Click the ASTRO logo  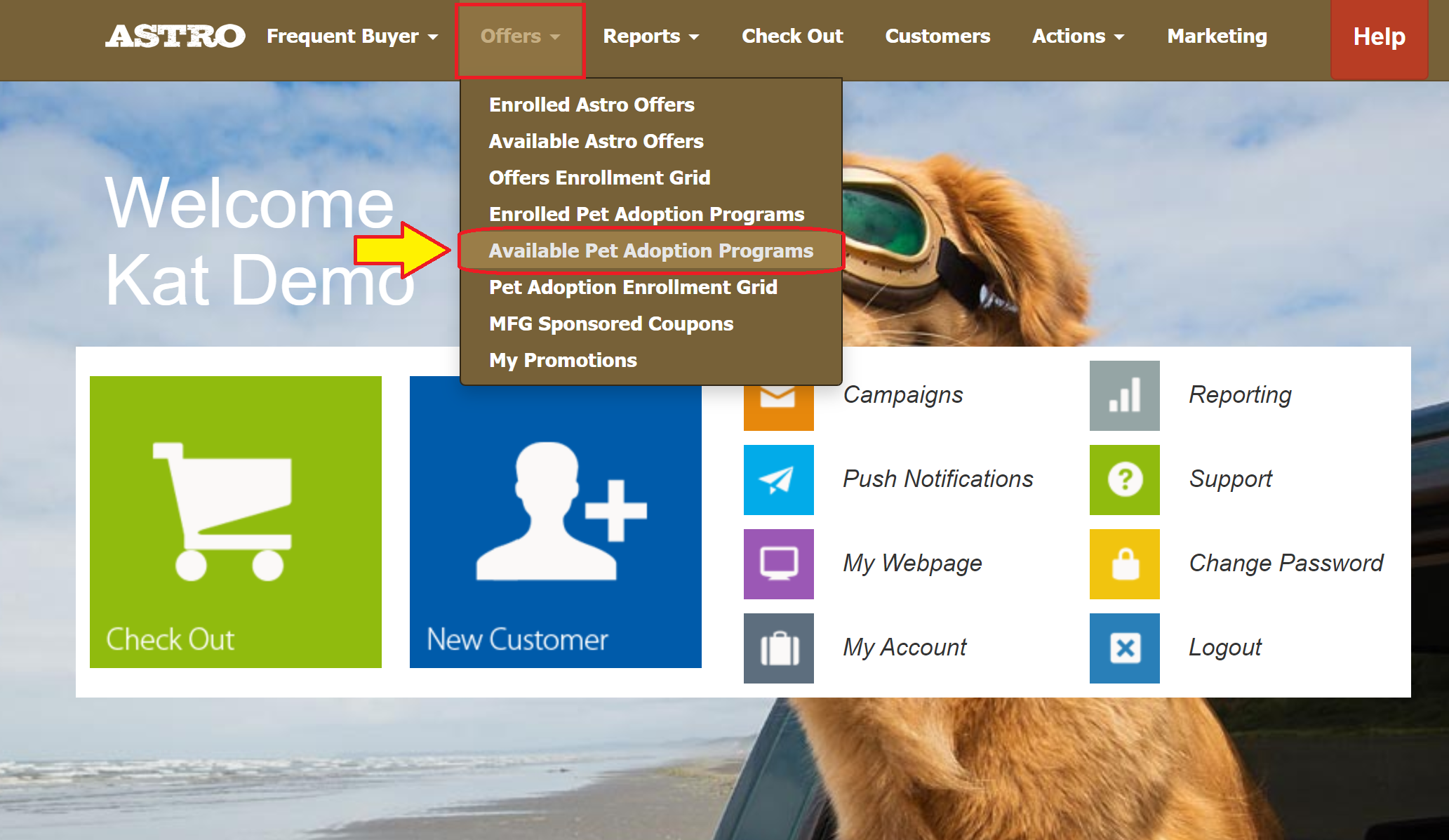[x=175, y=36]
